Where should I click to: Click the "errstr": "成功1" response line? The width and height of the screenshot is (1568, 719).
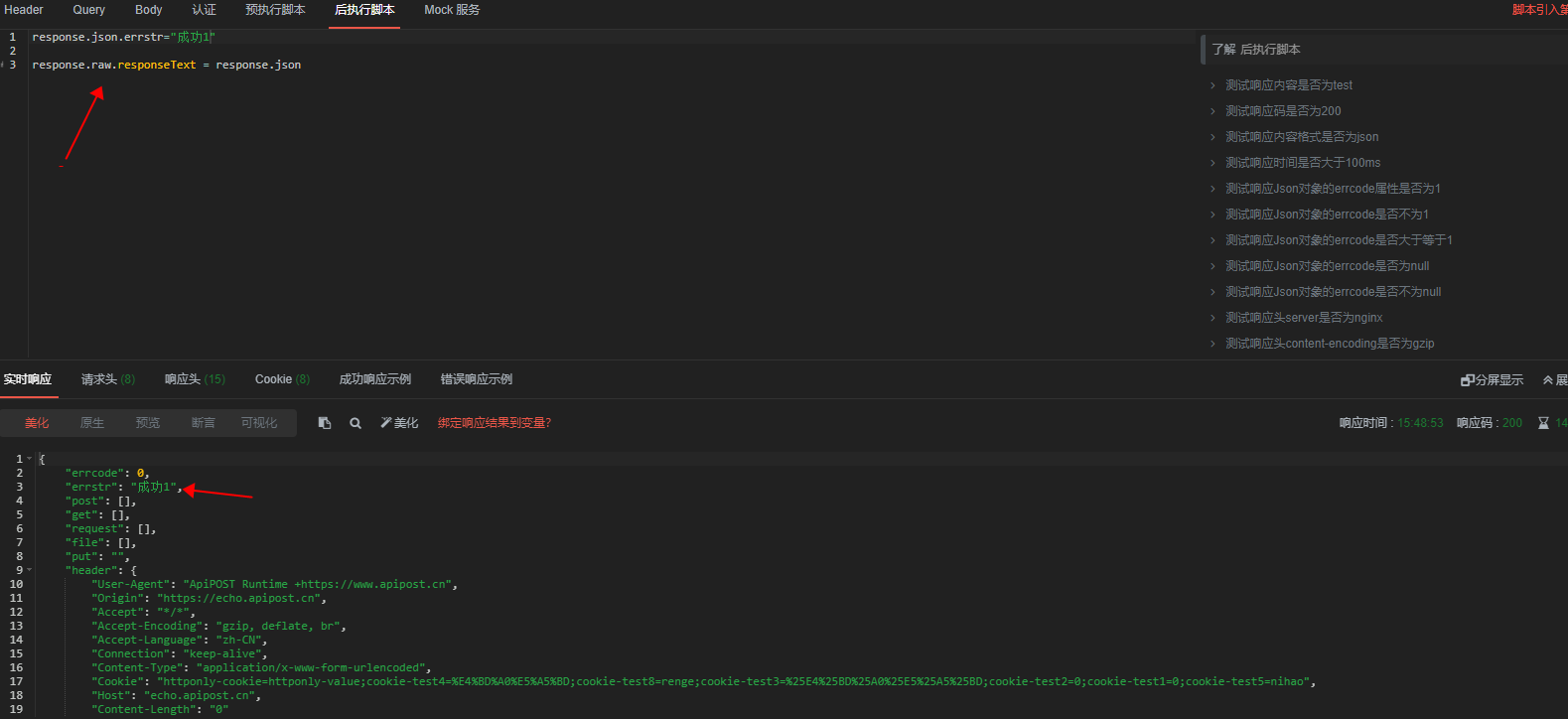(124, 487)
